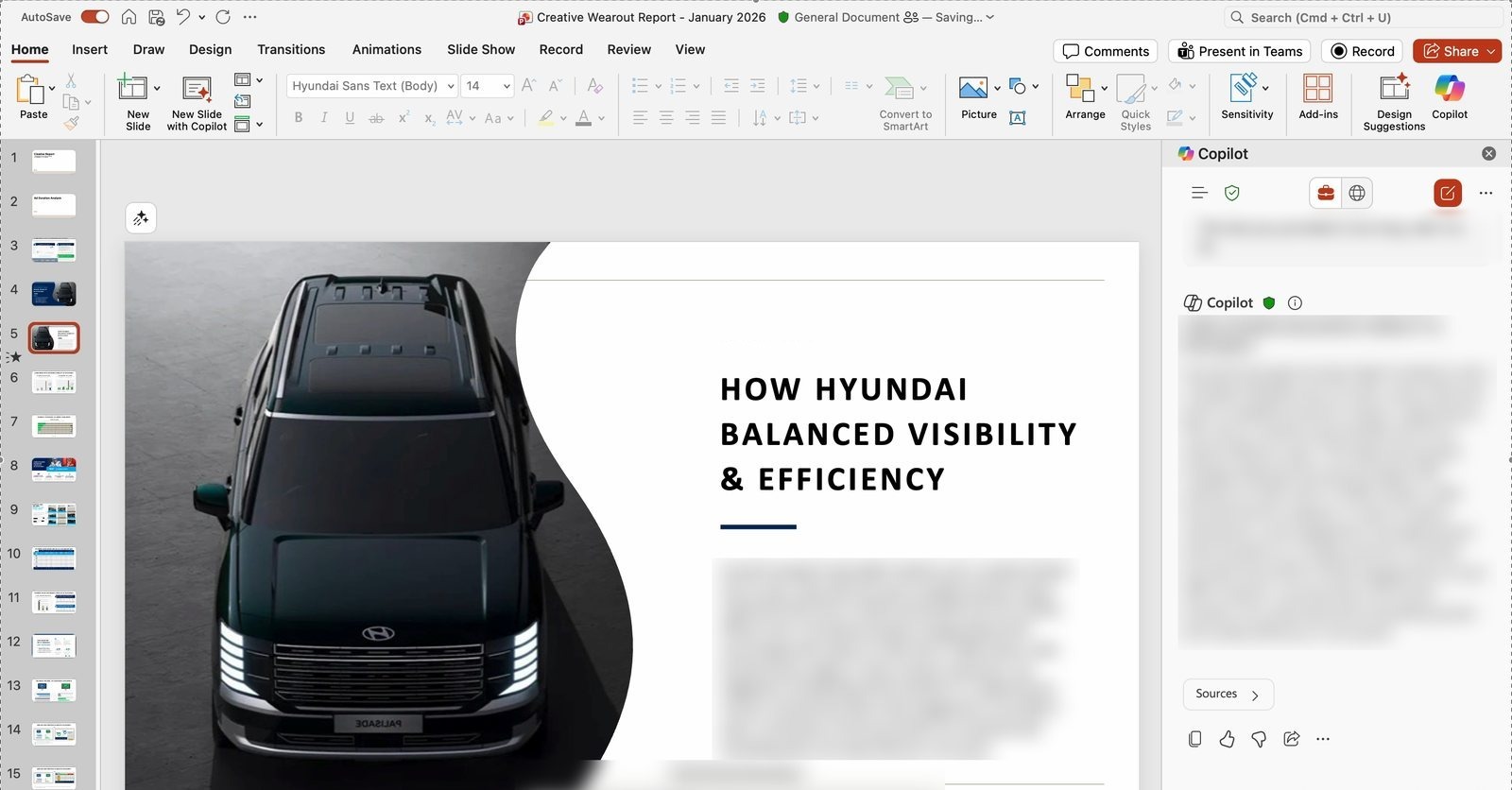Toggle Italic formatting
This screenshot has width=1512, height=790.
pyautogui.click(x=324, y=118)
